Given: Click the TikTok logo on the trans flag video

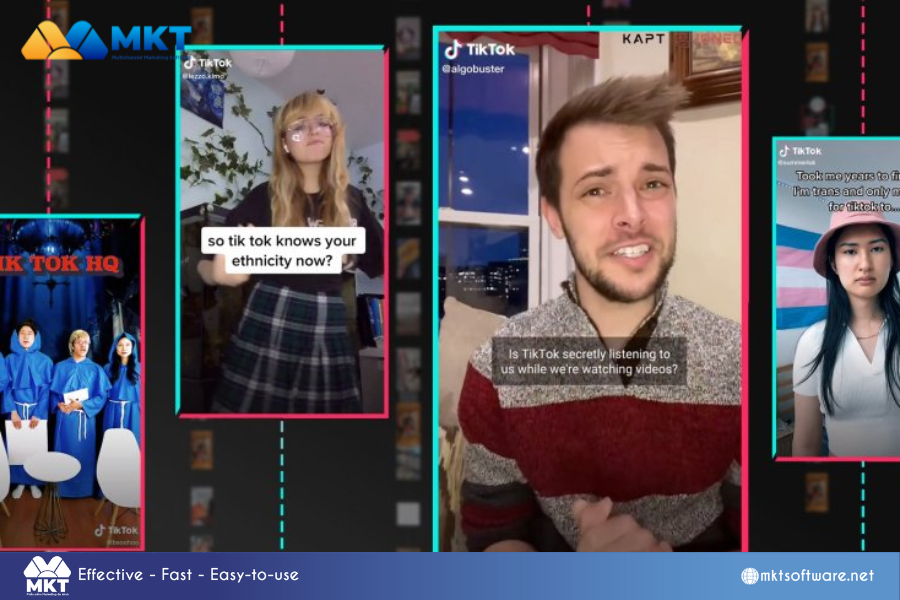Looking at the screenshot, I should pyautogui.click(x=800, y=151).
